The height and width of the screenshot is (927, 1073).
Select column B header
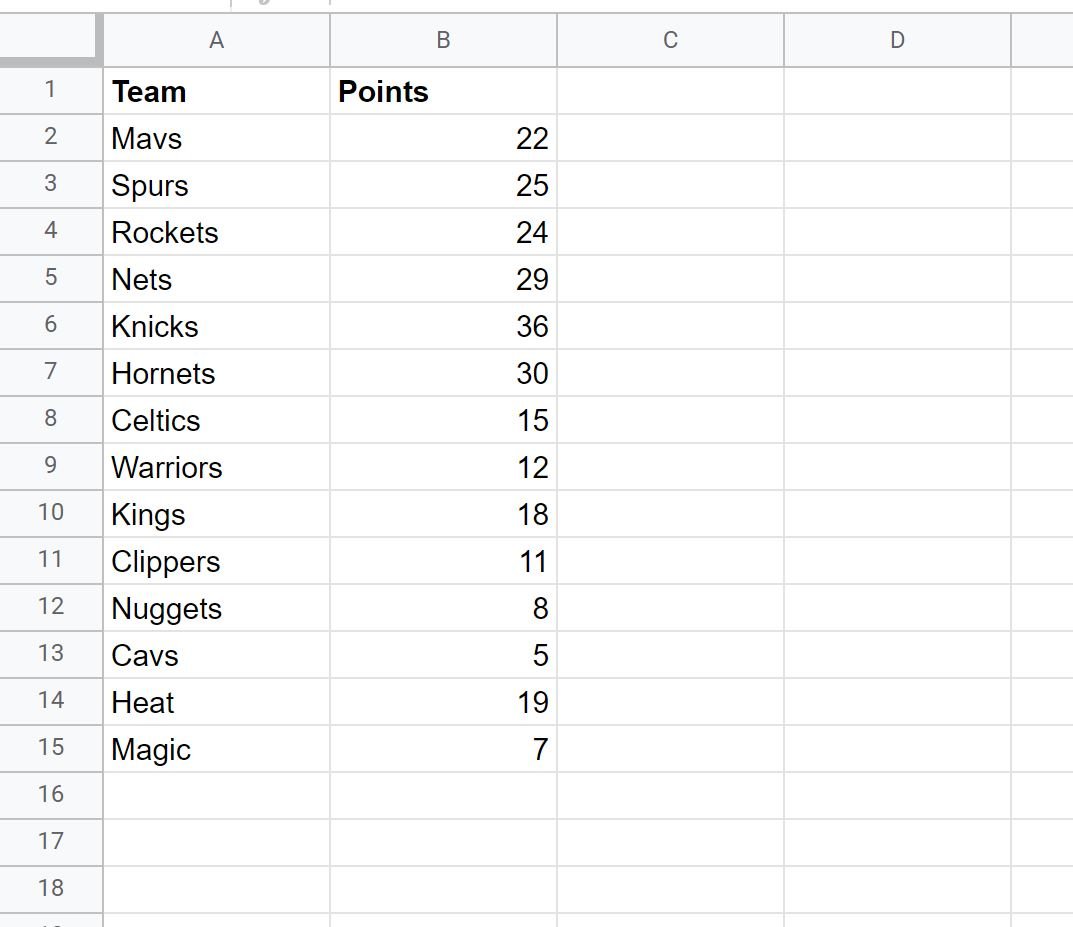[443, 40]
